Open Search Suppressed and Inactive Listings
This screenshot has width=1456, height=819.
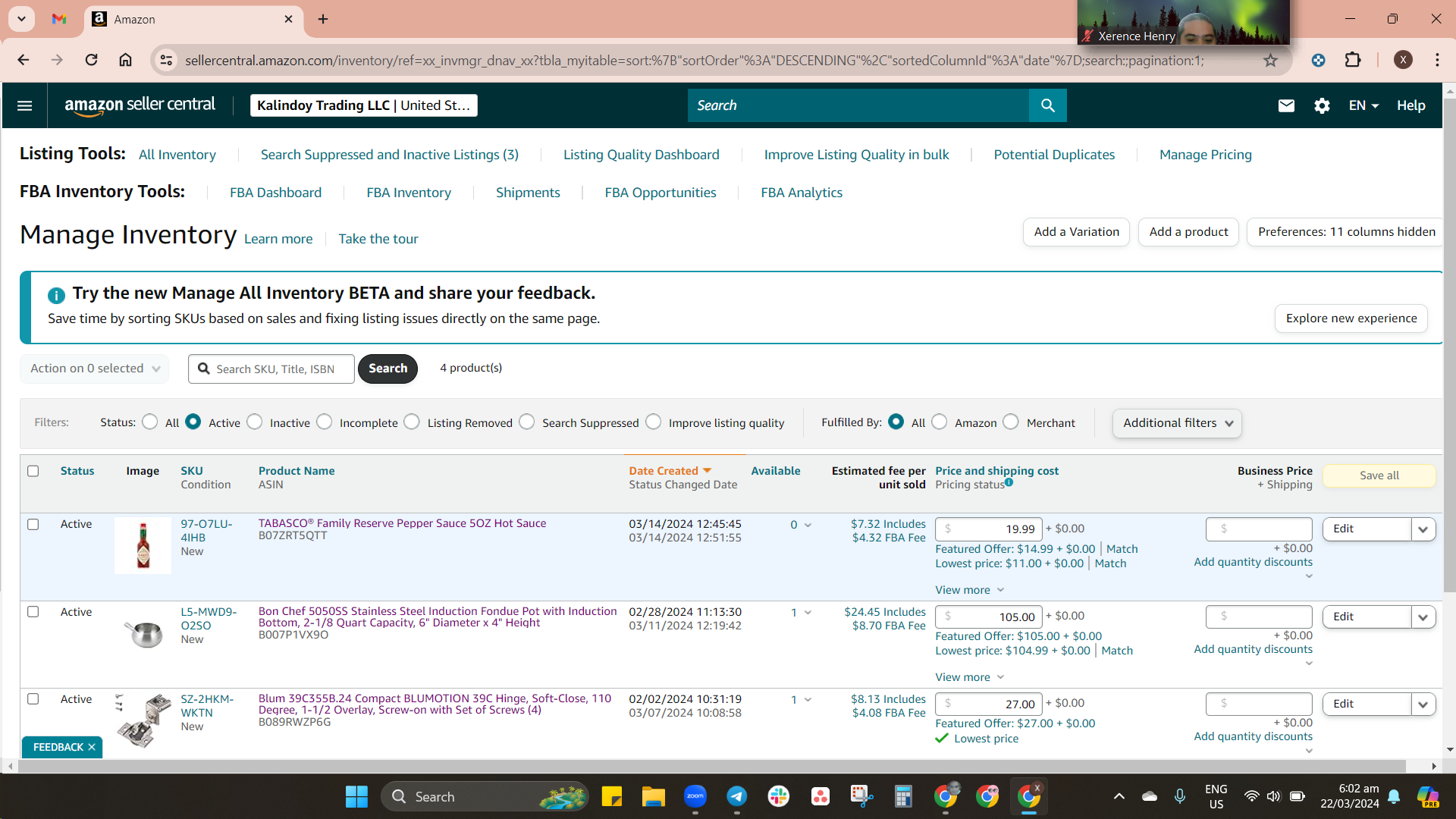[390, 155]
